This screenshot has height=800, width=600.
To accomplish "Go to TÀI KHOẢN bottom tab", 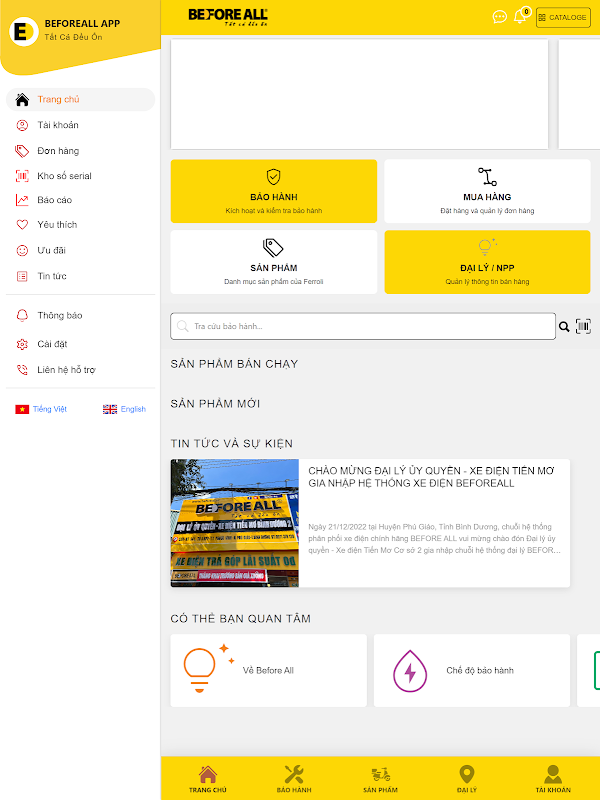I will point(553,779).
